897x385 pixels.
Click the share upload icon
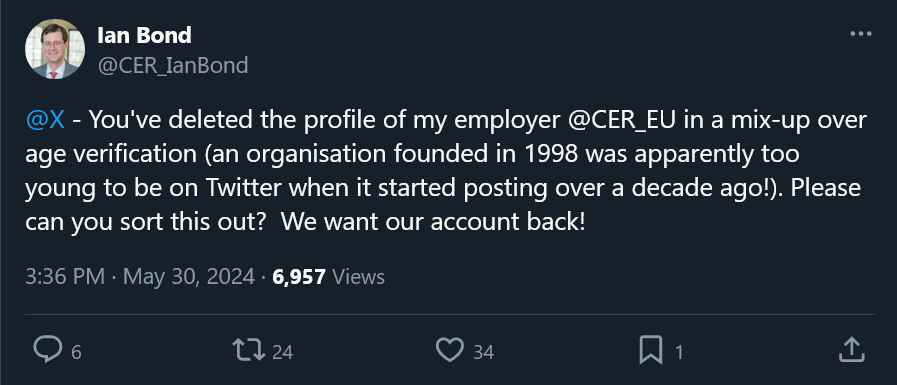tap(851, 350)
